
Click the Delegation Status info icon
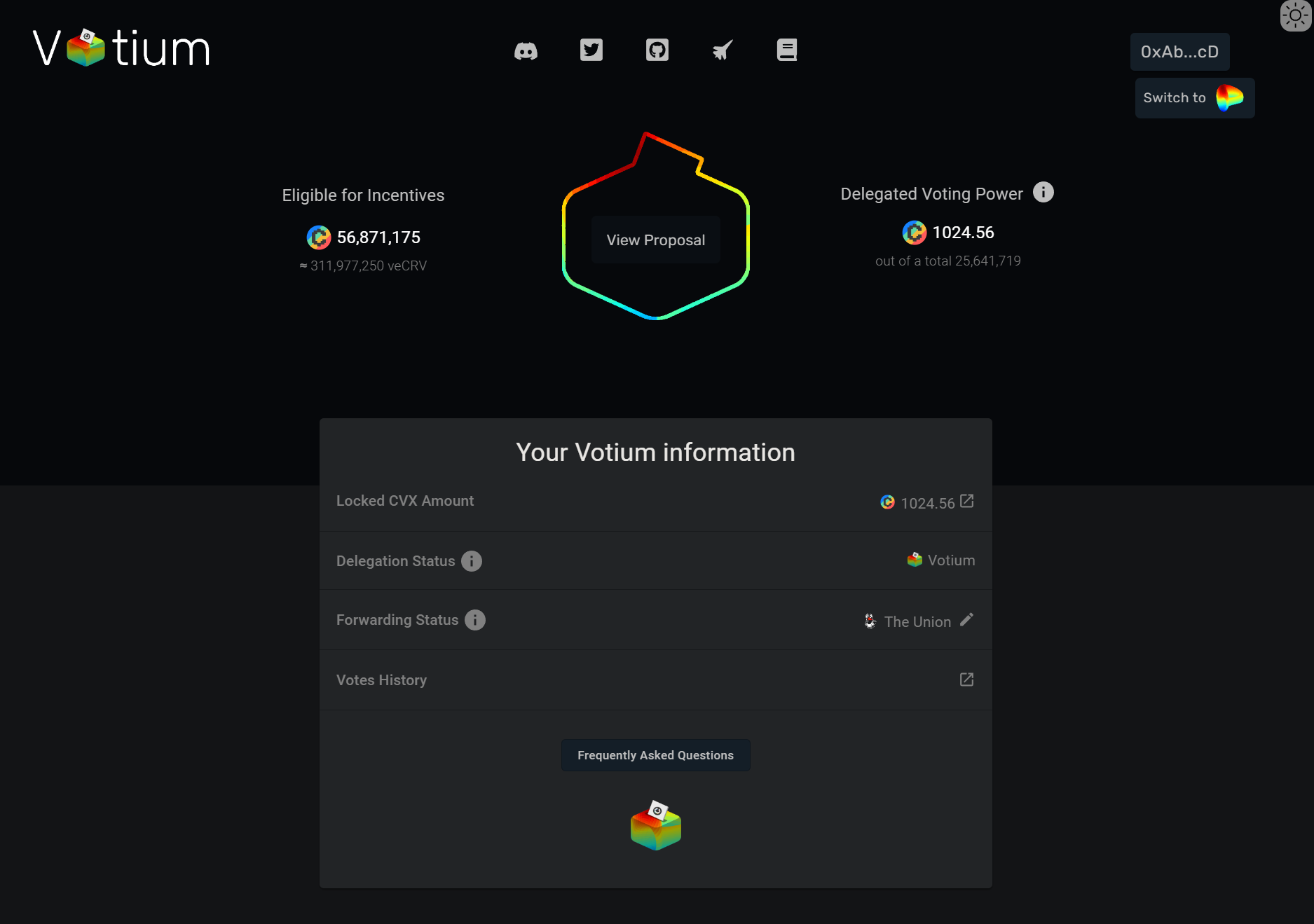[x=472, y=561]
